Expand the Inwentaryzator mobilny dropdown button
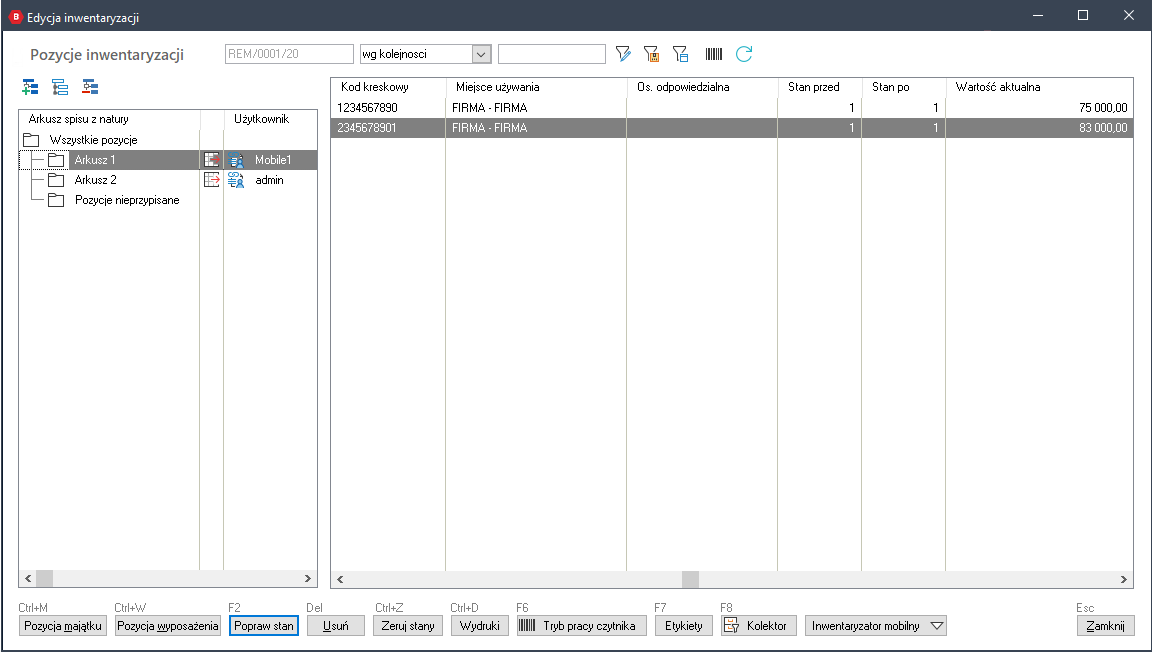The width and height of the screenshot is (1152, 652). 937,626
